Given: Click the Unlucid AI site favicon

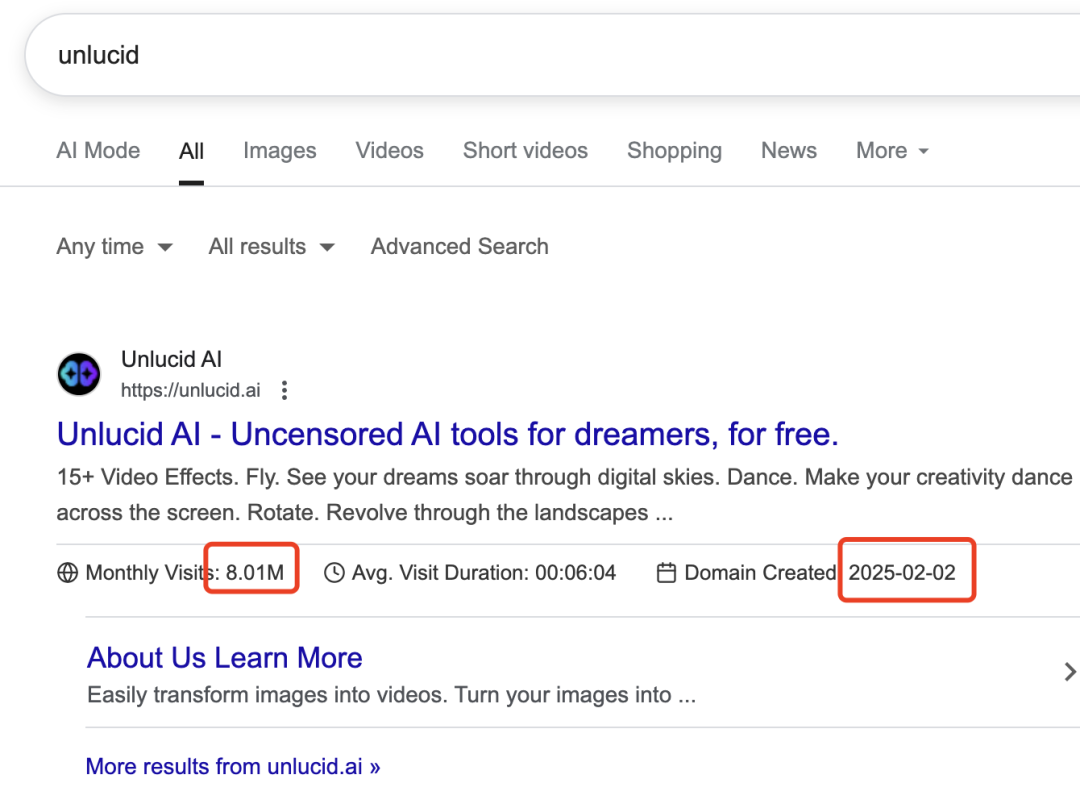Looking at the screenshot, I should coord(79,374).
